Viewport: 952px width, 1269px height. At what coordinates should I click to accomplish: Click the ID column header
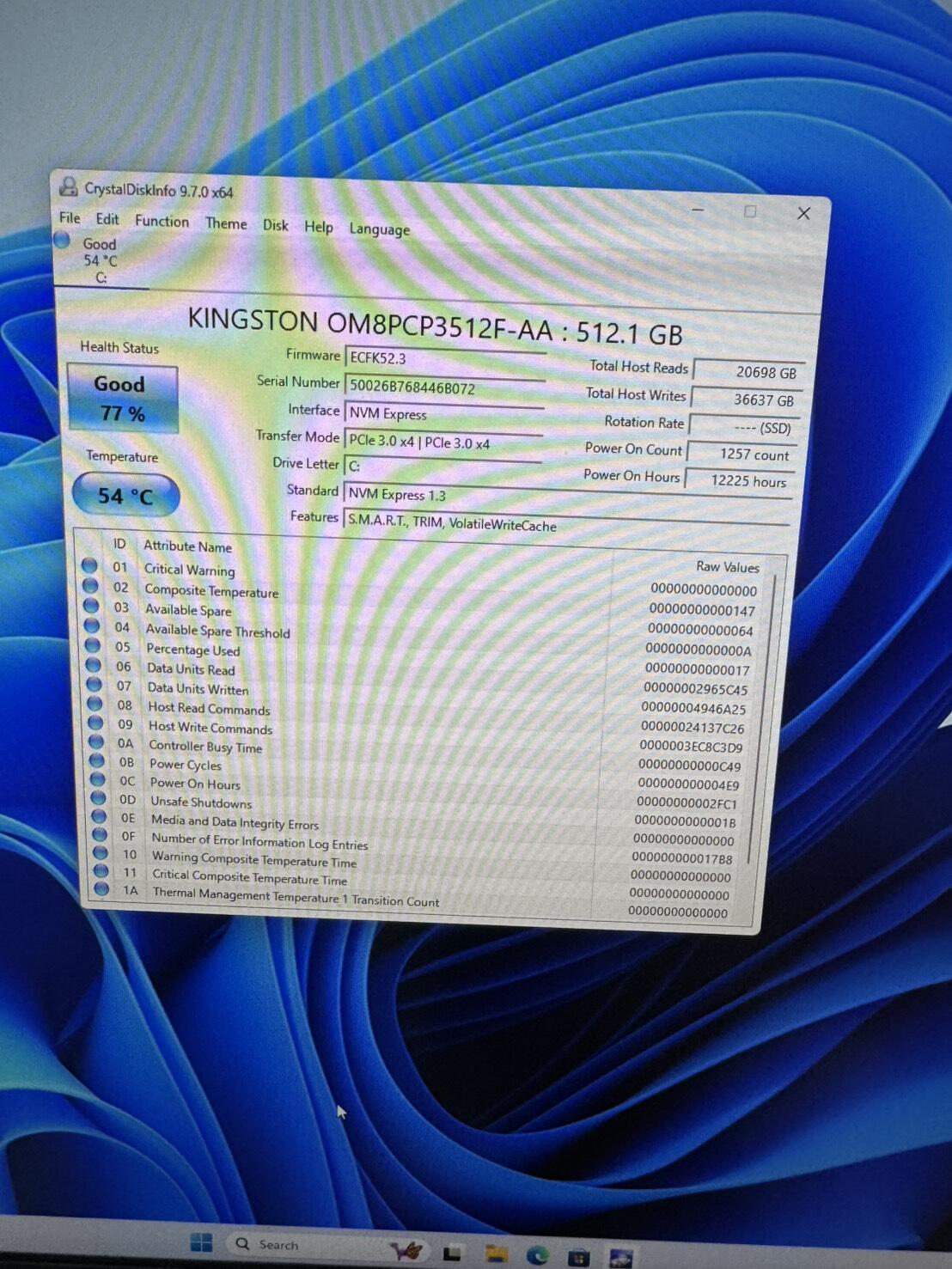coord(119,544)
